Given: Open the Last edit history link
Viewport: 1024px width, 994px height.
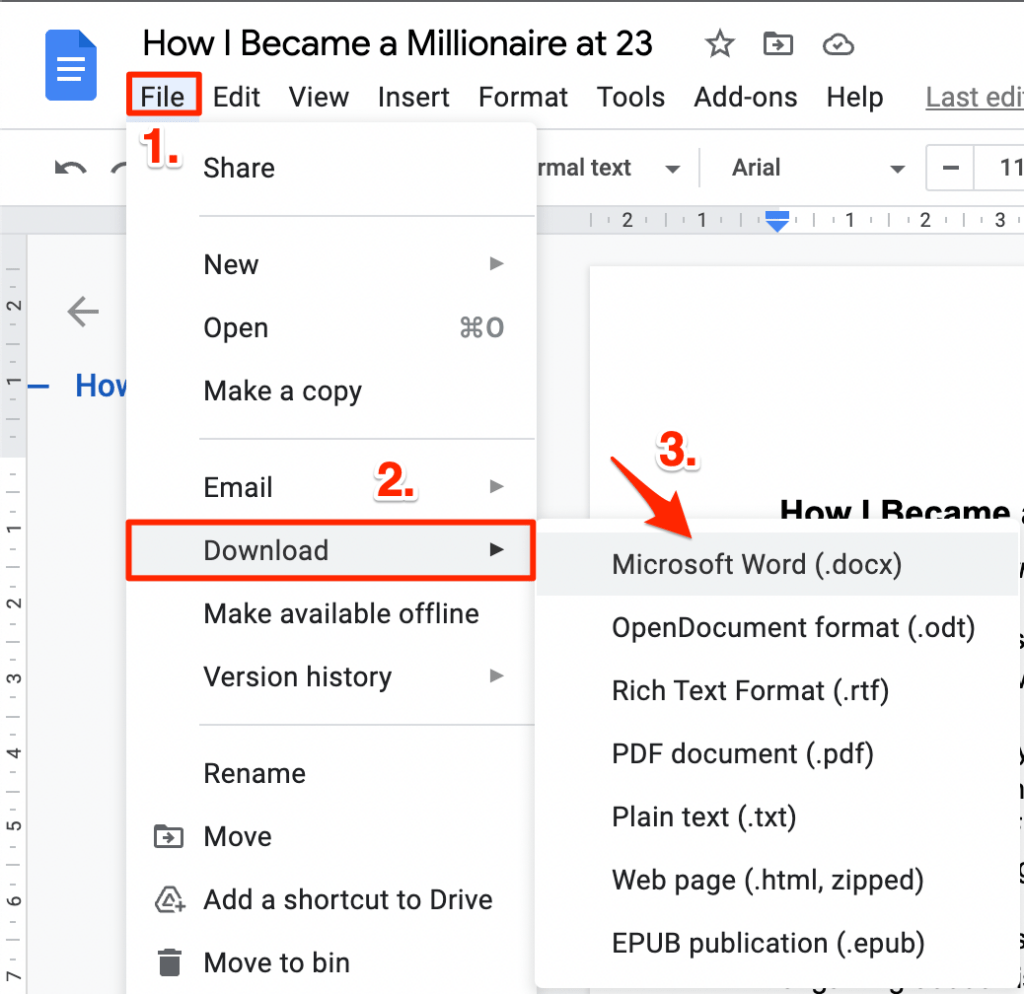Looking at the screenshot, I should coord(974,97).
